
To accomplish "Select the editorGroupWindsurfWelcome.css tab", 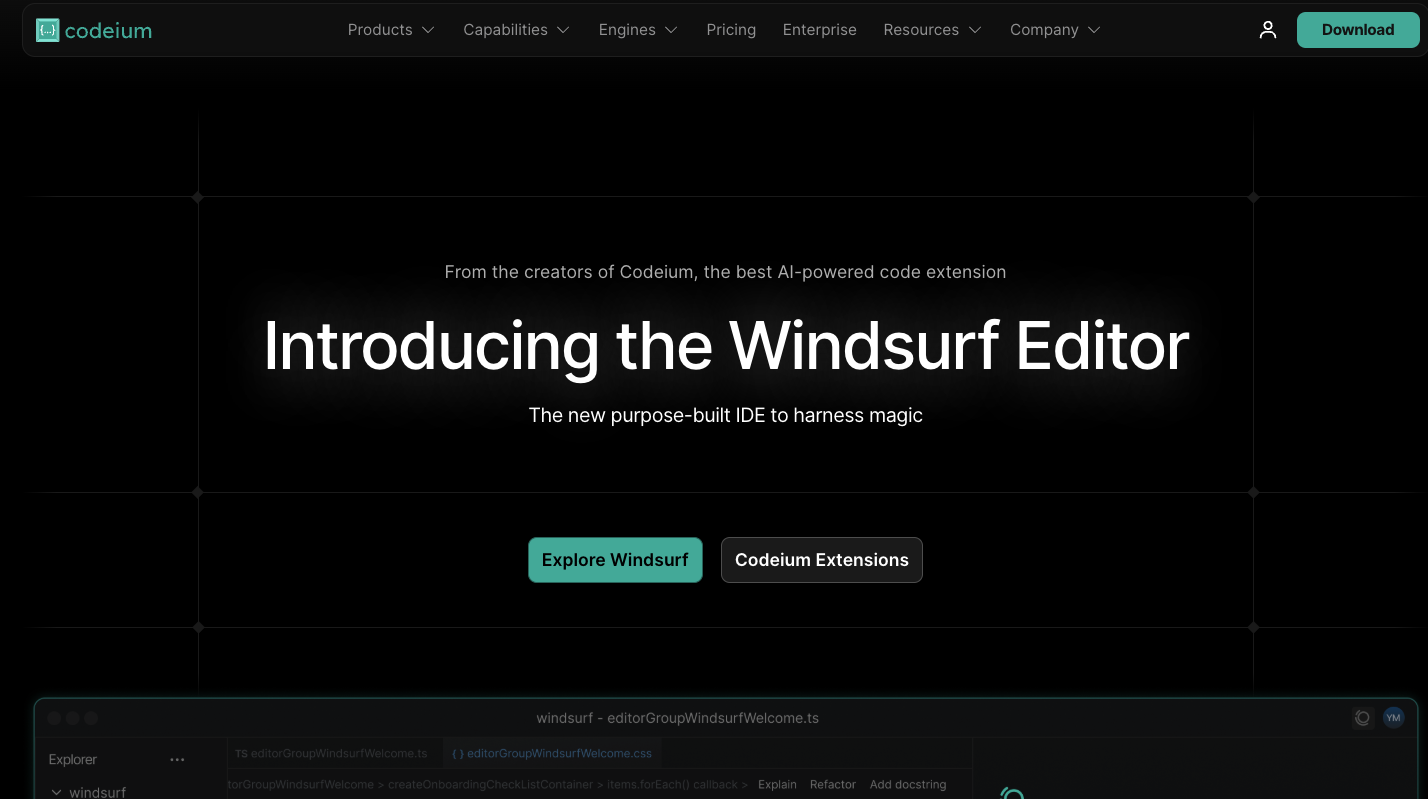I will (x=552, y=753).
